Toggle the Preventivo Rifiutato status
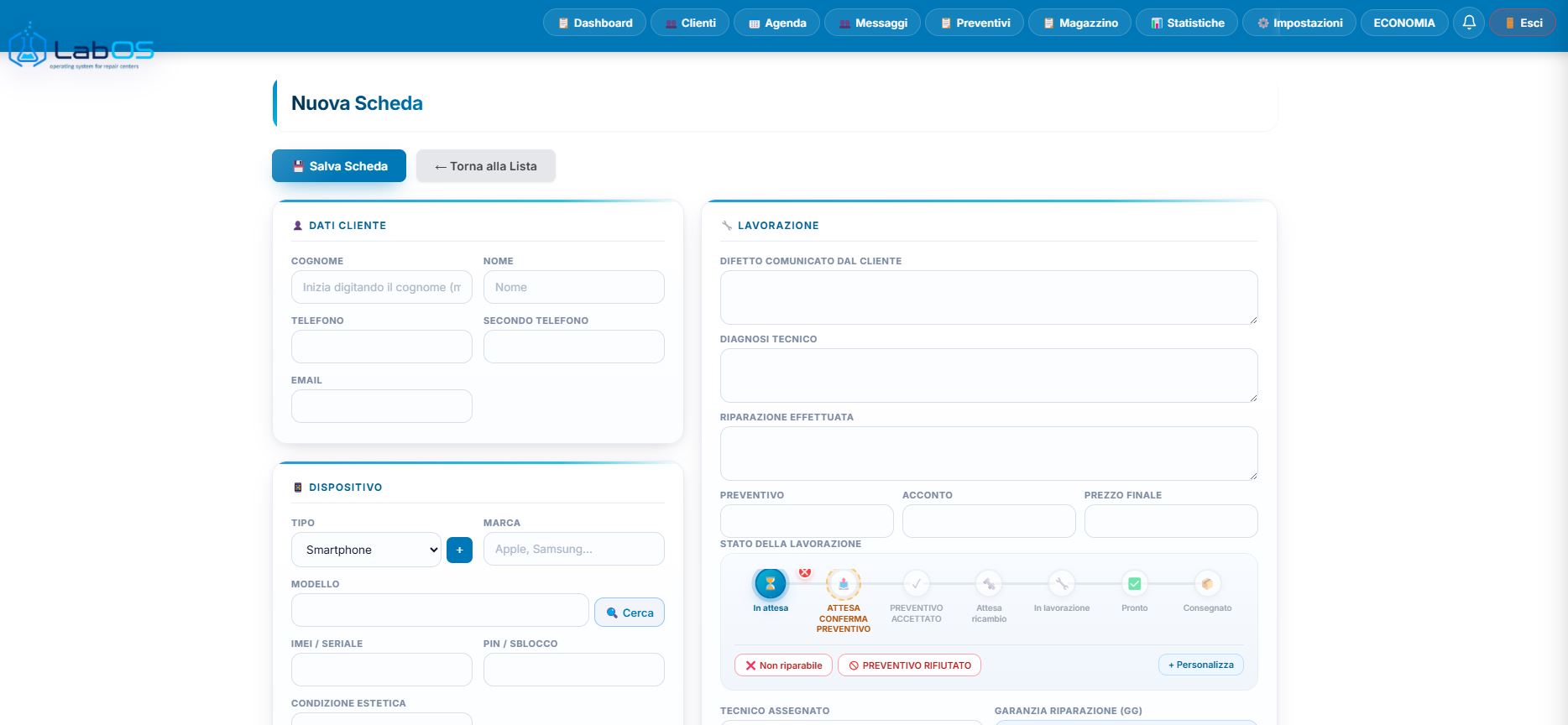This screenshot has width=1568, height=725. [910, 665]
